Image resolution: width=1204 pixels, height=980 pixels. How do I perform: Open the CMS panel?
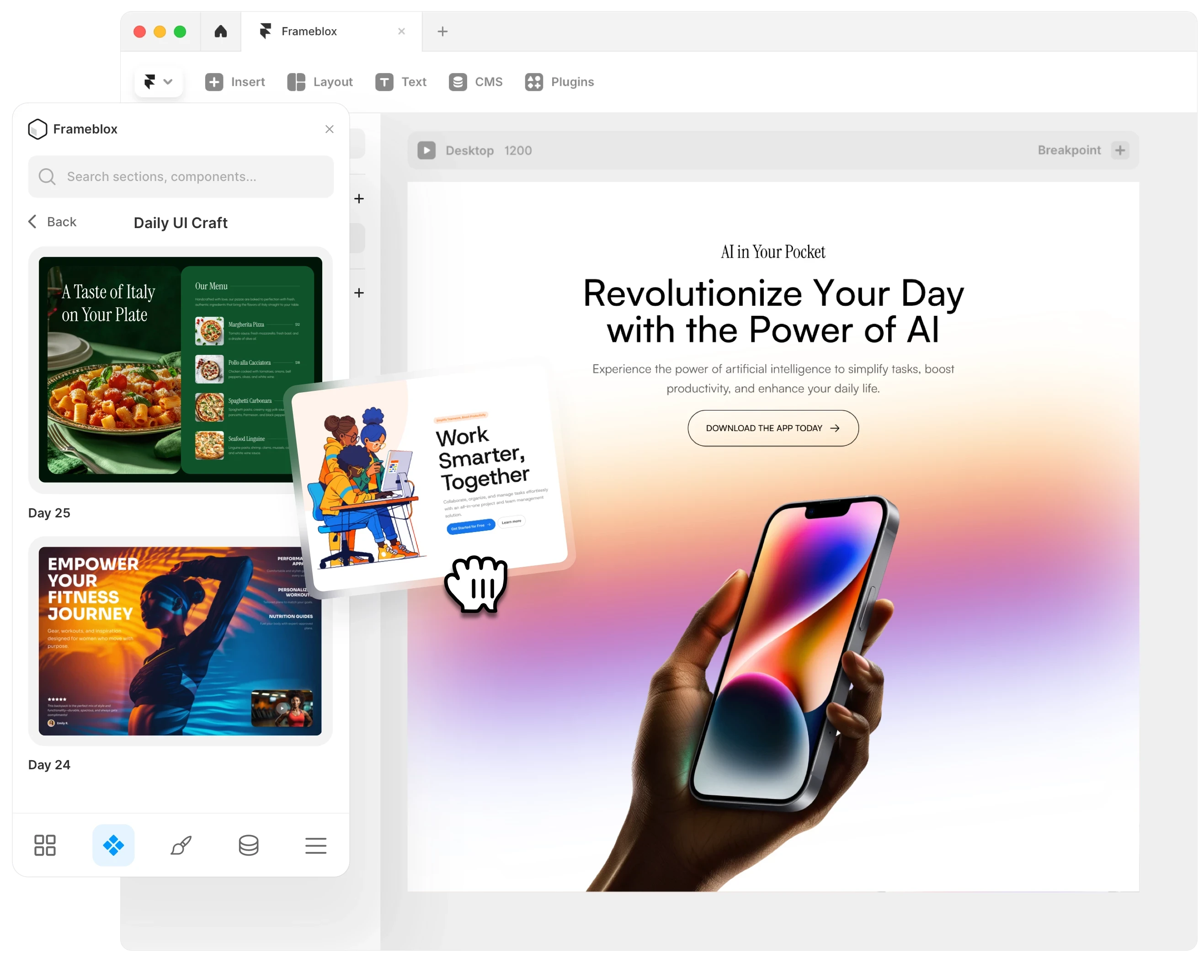476,82
